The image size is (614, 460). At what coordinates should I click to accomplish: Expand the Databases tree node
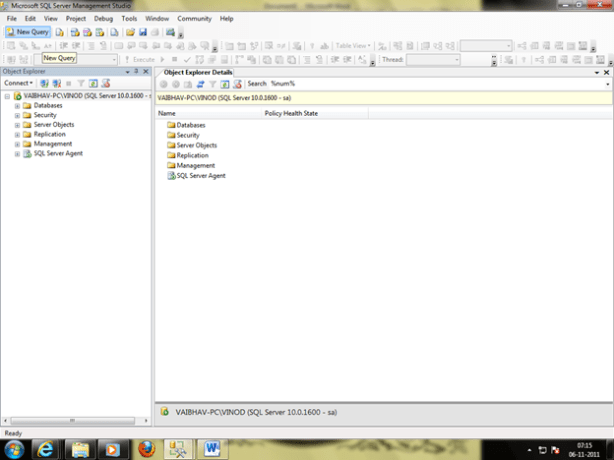click(x=17, y=105)
